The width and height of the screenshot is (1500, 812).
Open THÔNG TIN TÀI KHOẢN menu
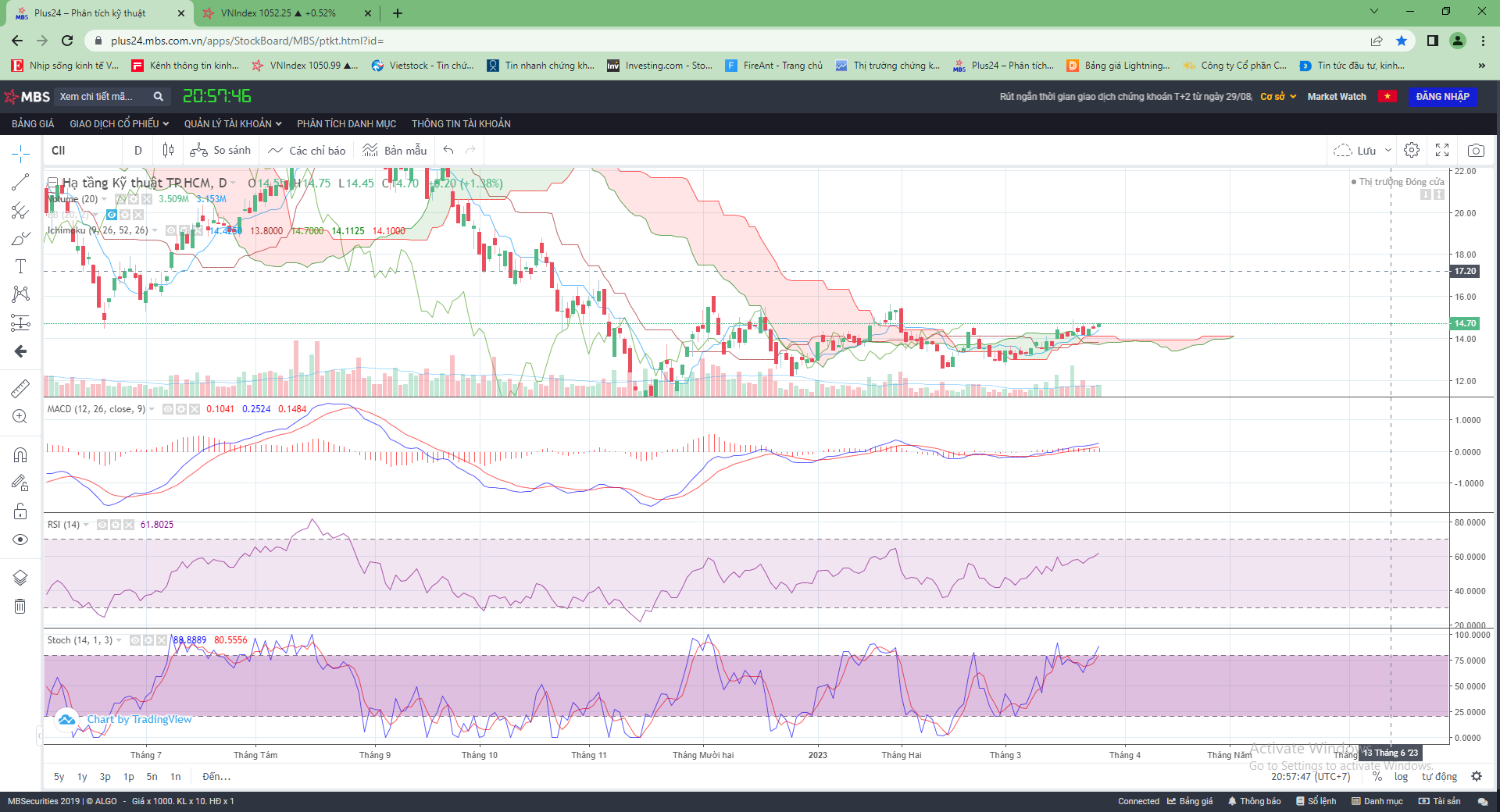461,124
